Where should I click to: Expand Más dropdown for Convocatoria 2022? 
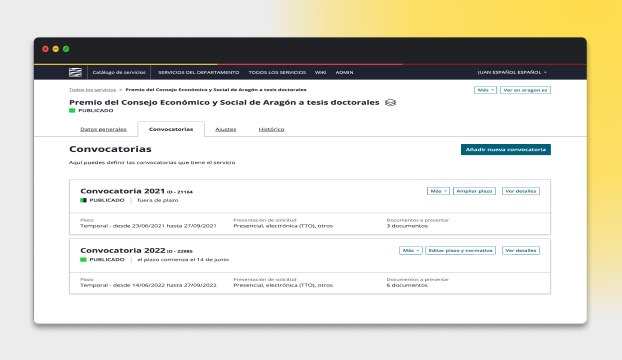coord(411,251)
